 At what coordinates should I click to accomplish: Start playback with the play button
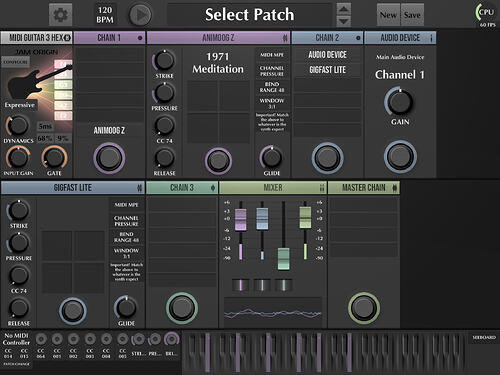(x=140, y=15)
